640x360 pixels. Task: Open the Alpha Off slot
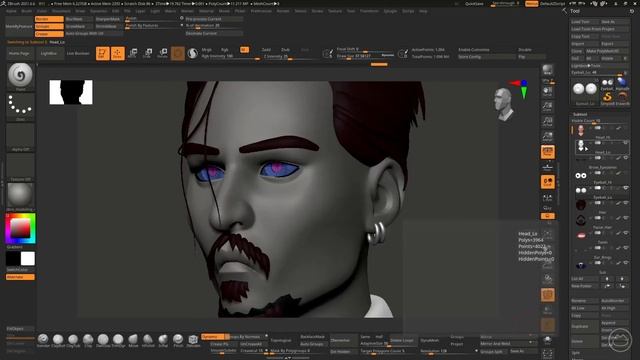pyautogui.click(x=20, y=138)
